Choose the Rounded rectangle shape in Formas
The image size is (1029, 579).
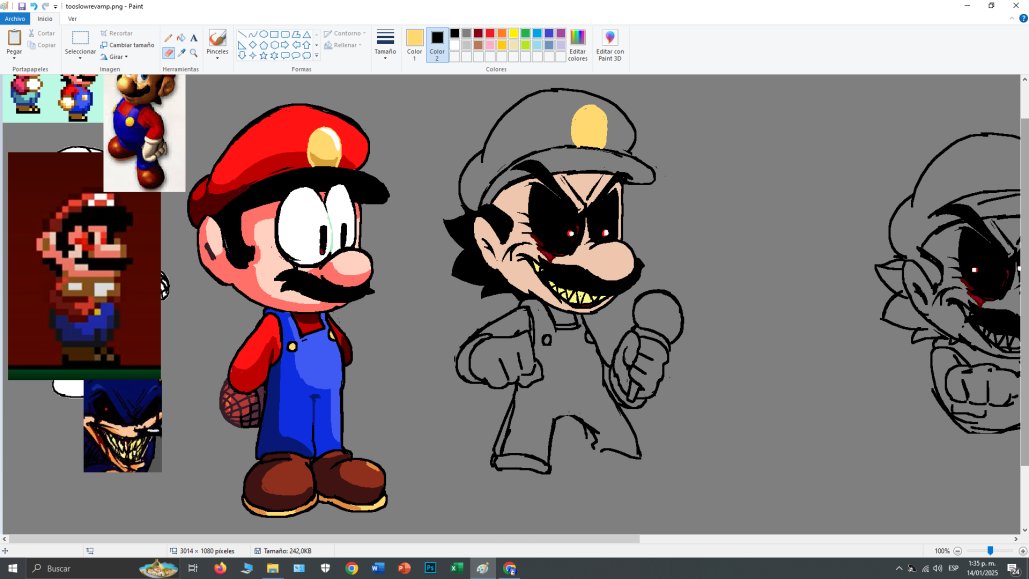285,34
